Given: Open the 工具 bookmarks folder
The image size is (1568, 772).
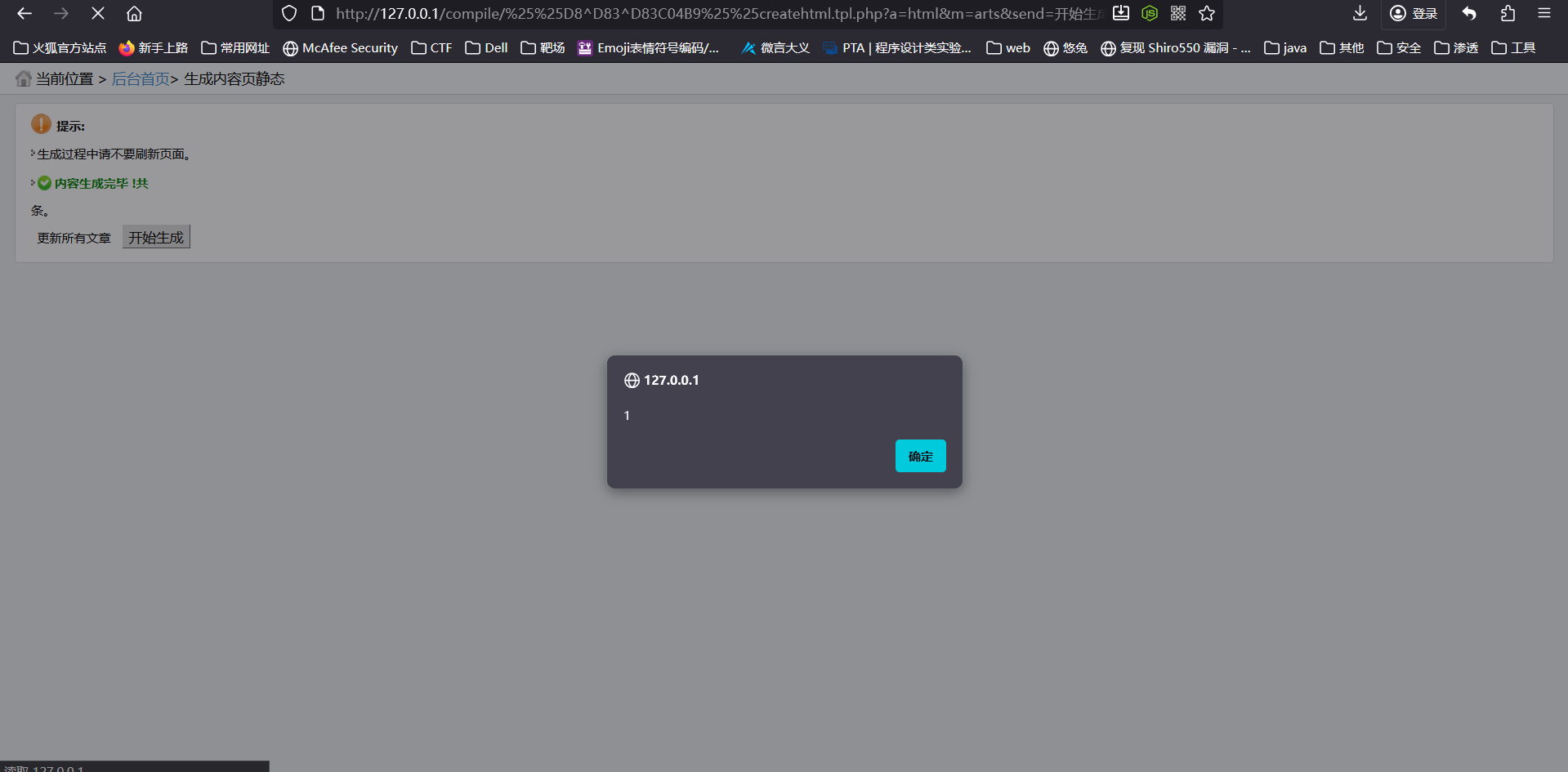Looking at the screenshot, I should click(x=1513, y=48).
